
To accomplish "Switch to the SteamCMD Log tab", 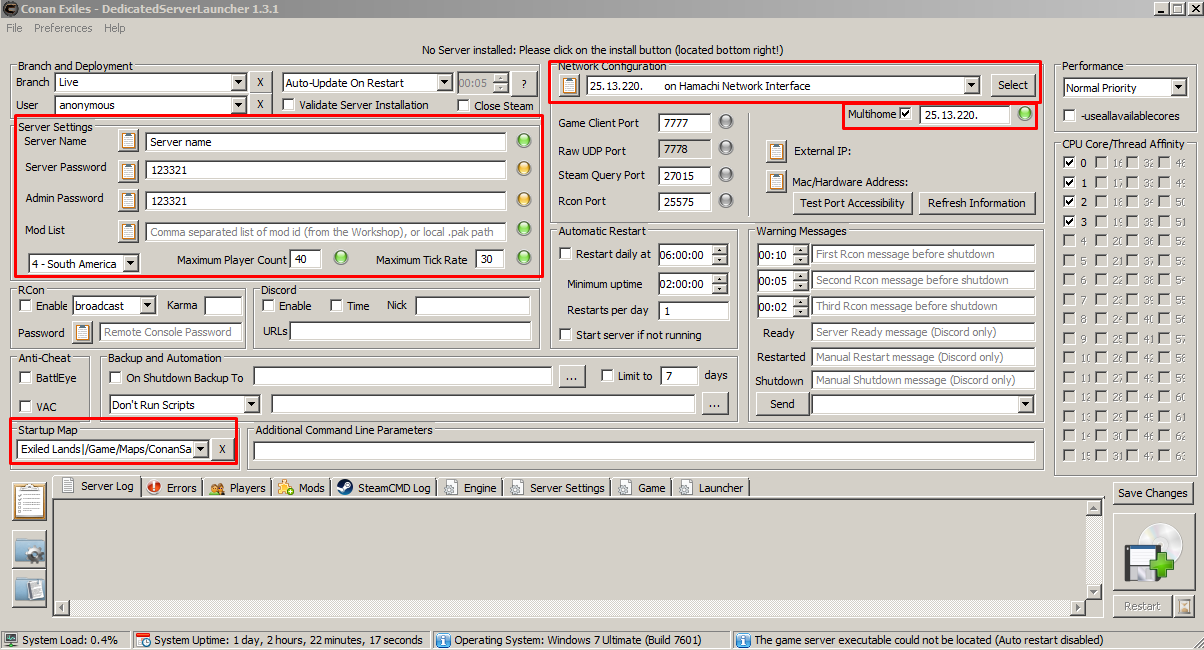I will pyautogui.click(x=383, y=488).
